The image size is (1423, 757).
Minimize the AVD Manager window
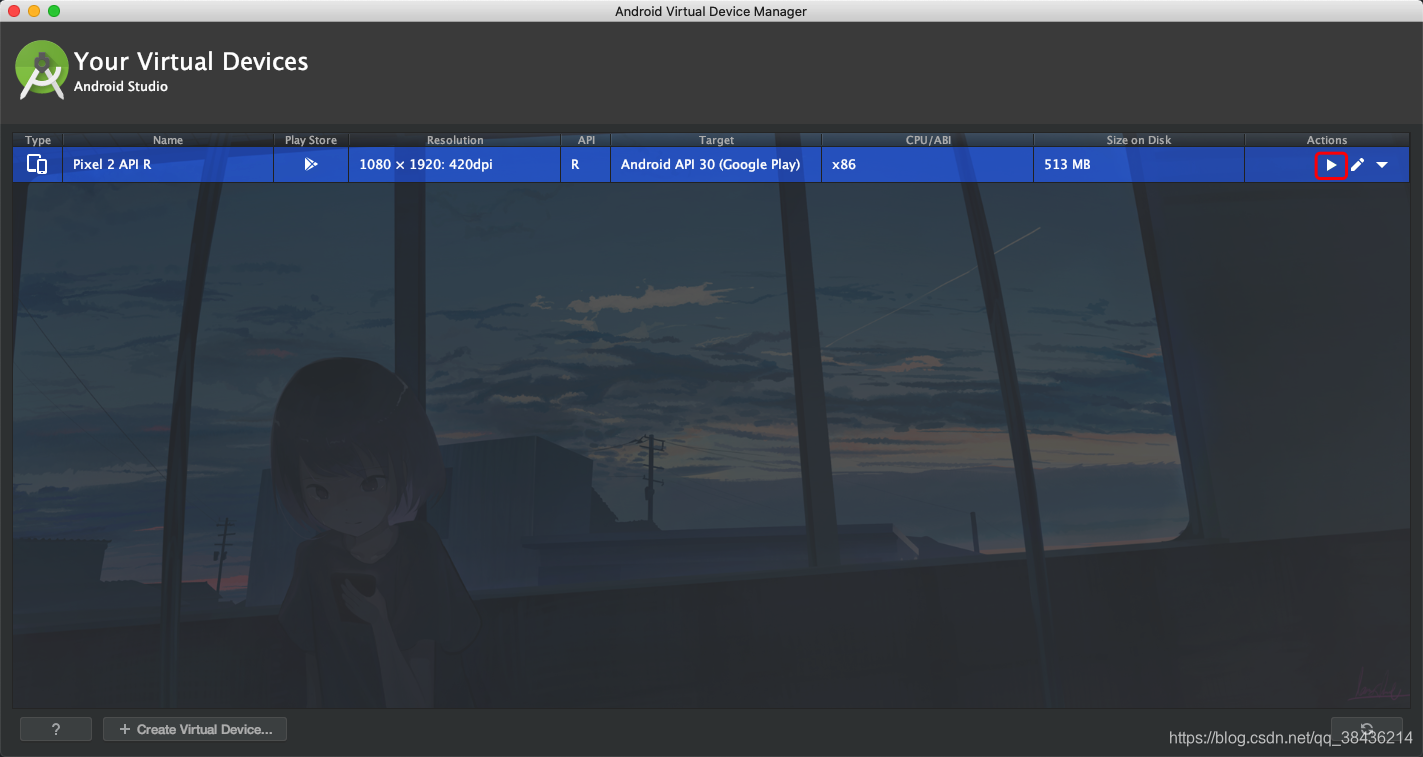[34, 11]
